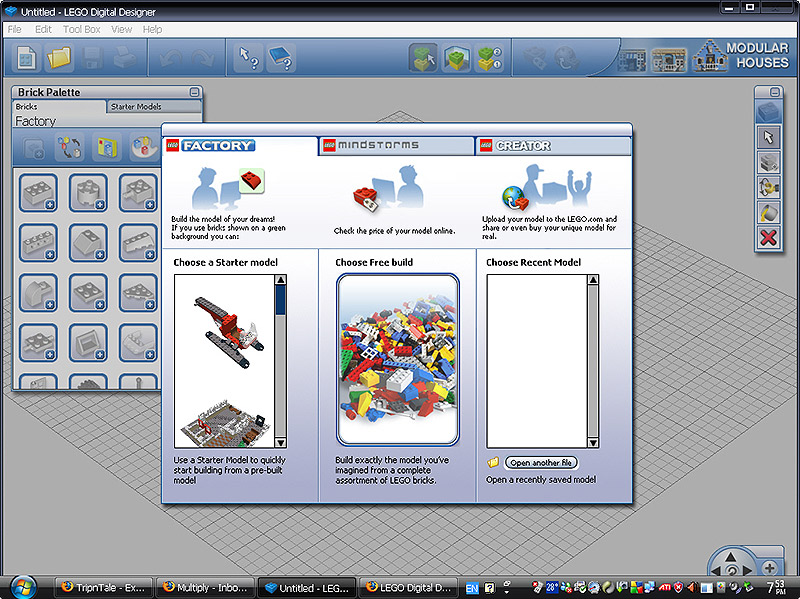The image size is (800, 599).
Task: Open a model file via folder toolbar icon
Action: pos(59,58)
